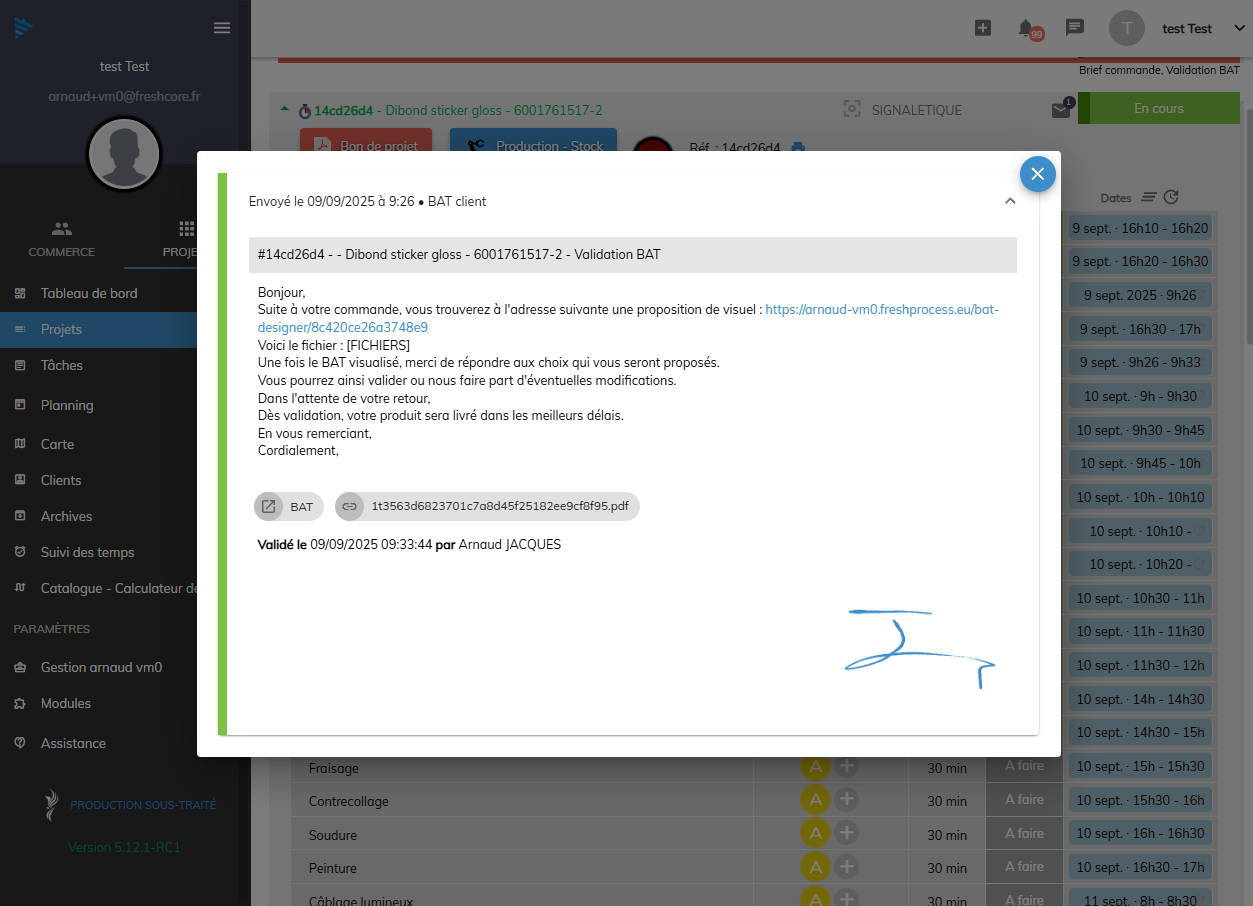The width and height of the screenshot is (1253, 906).
Task: Close the BAT client message dialog
Action: pos(1037,174)
